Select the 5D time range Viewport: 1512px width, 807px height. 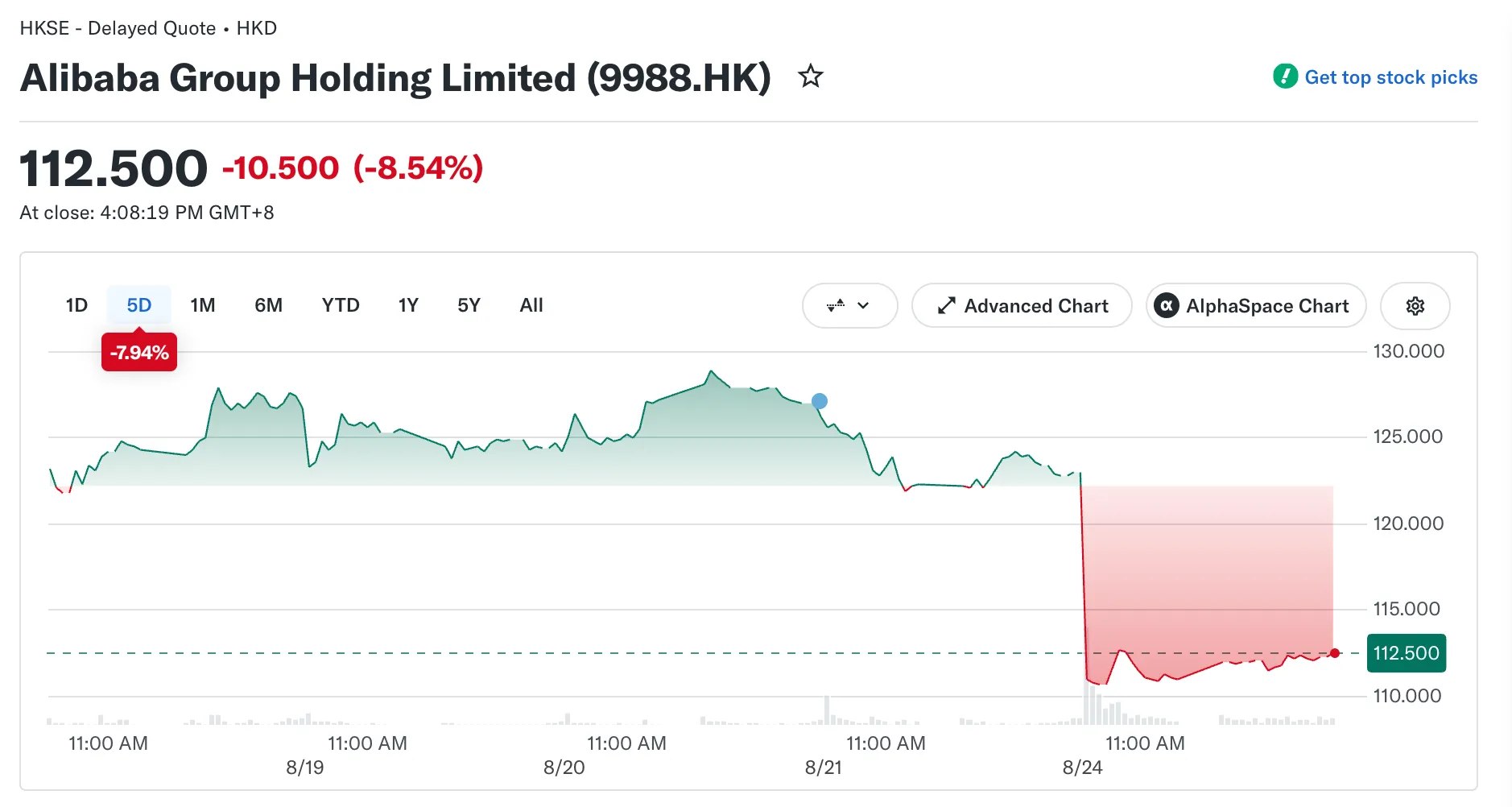139,305
